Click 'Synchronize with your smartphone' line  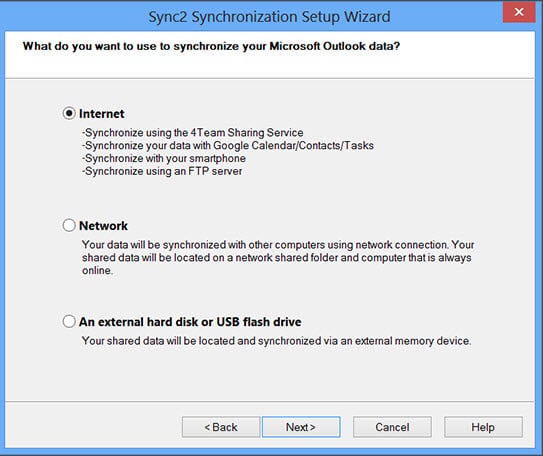click(x=164, y=158)
